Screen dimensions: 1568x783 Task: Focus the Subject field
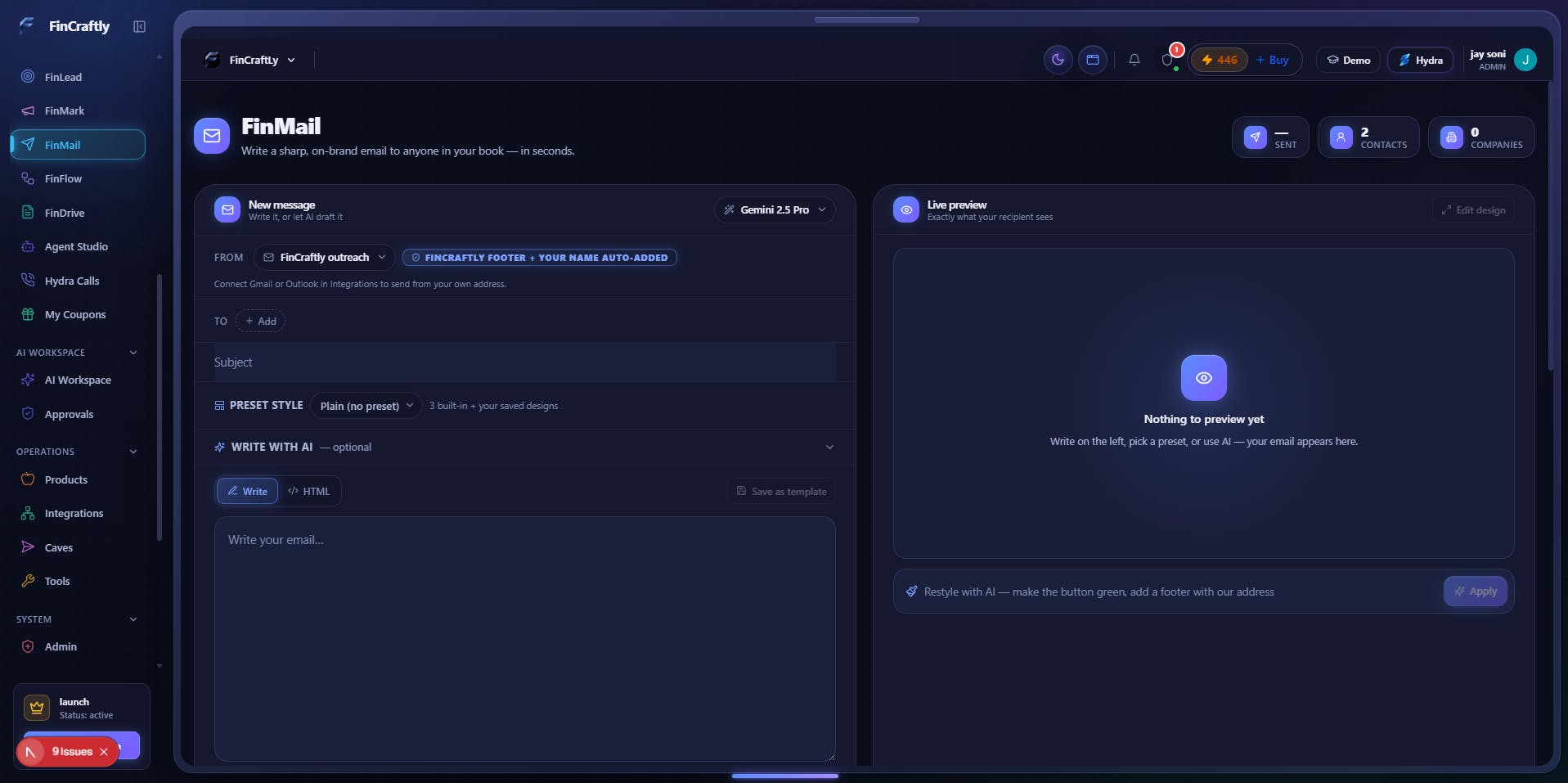tap(525, 362)
